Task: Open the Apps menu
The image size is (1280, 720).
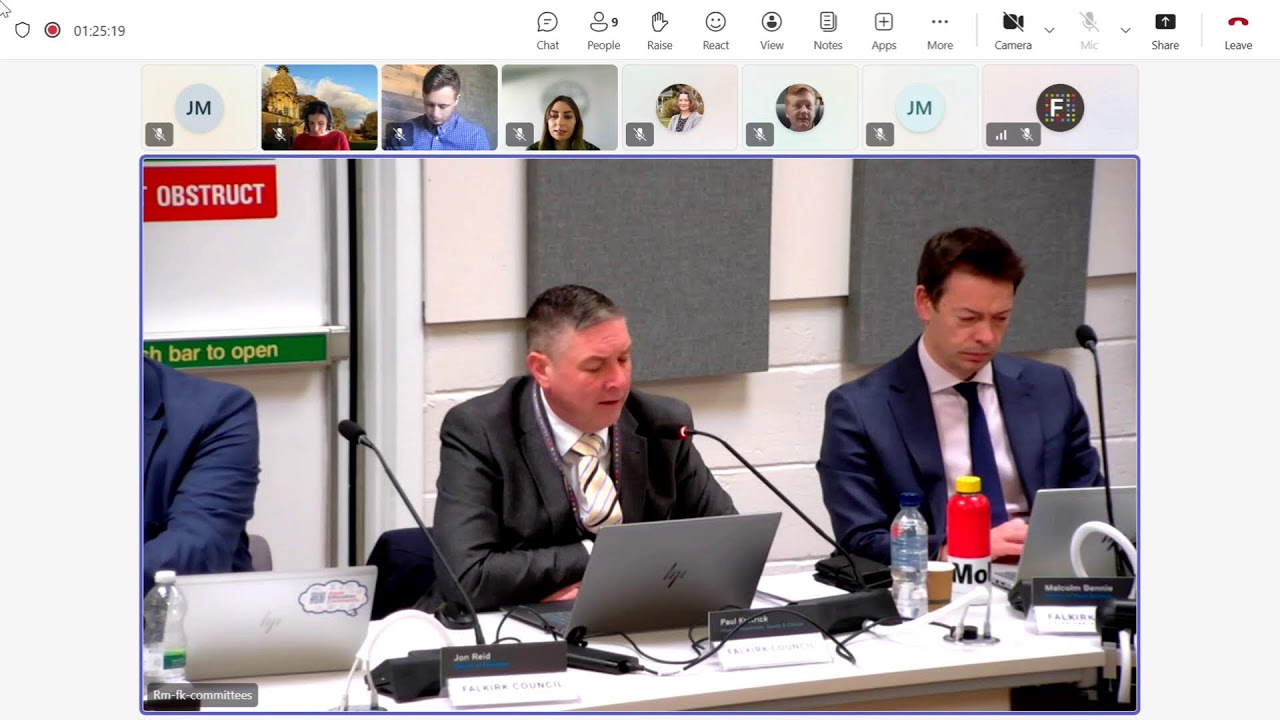Action: [x=883, y=31]
